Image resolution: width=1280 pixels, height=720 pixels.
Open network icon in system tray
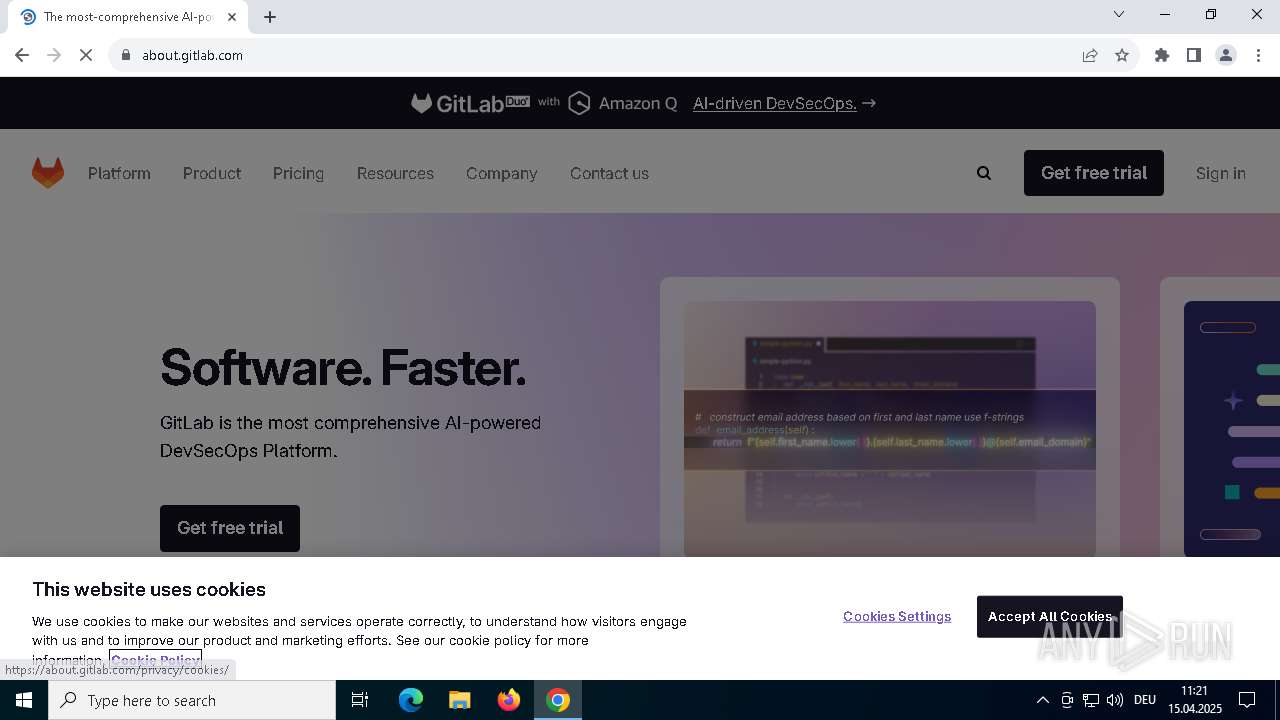1091,700
